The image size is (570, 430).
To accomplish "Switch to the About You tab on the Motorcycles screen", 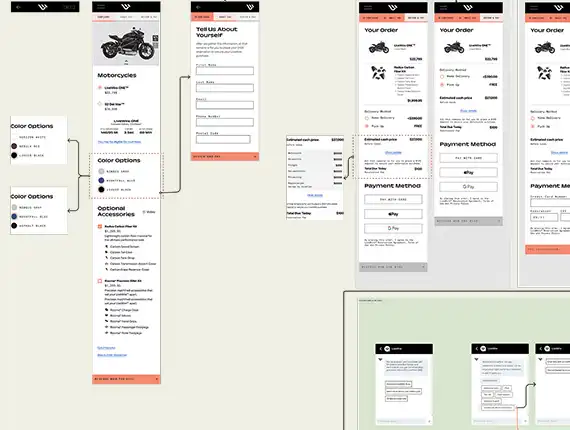I will 126,17.
